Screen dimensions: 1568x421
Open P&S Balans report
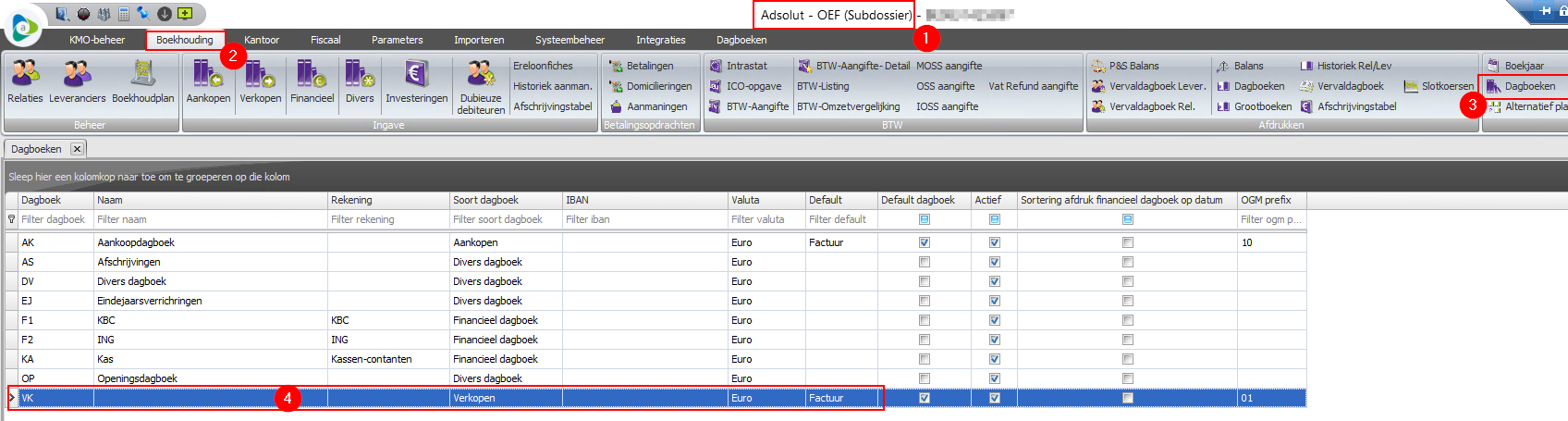[1124, 66]
